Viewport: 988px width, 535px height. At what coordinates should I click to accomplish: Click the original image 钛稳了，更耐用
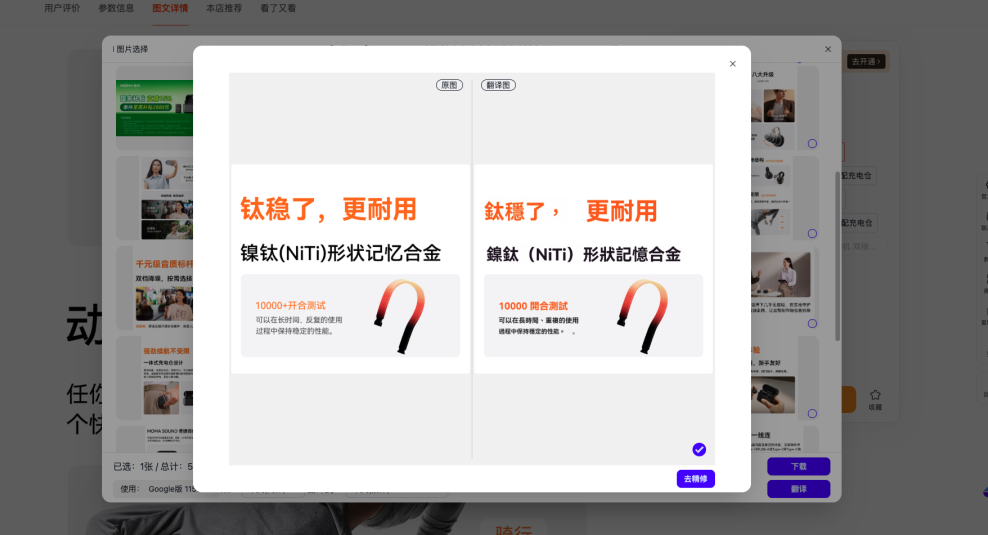[350, 269]
